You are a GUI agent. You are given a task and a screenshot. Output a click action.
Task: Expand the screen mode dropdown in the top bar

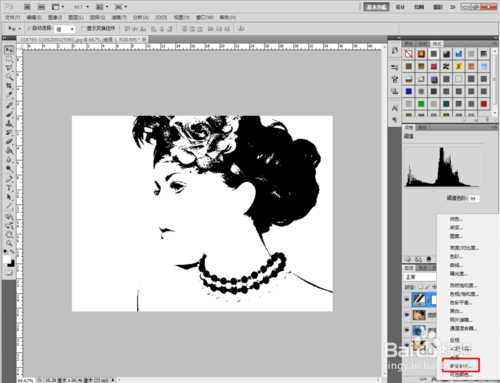[121, 7]
